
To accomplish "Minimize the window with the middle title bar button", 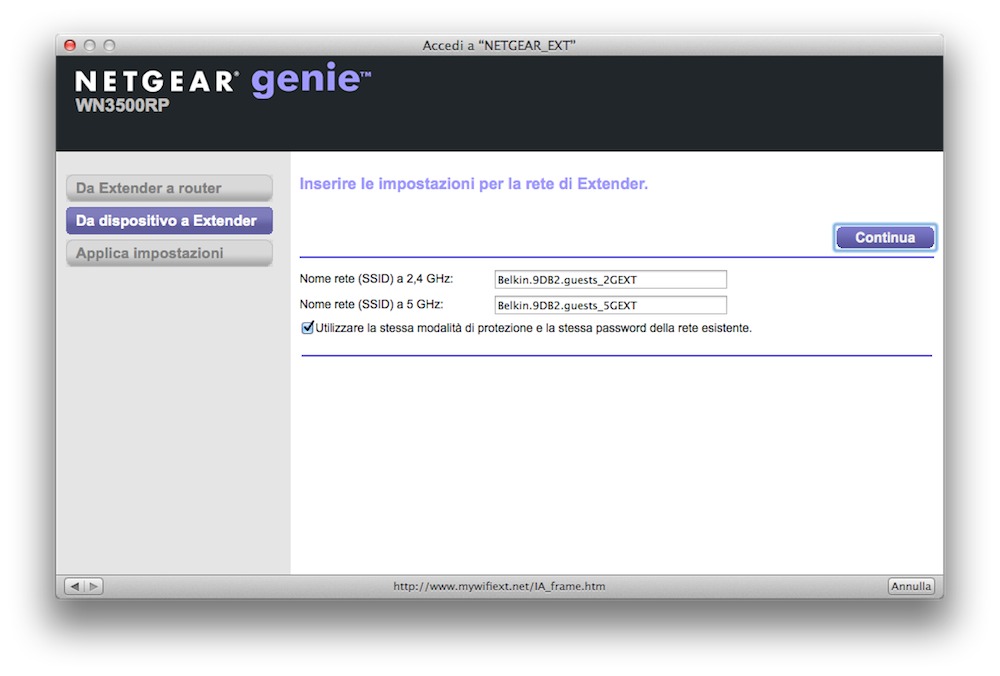I will tap(90, 45).
